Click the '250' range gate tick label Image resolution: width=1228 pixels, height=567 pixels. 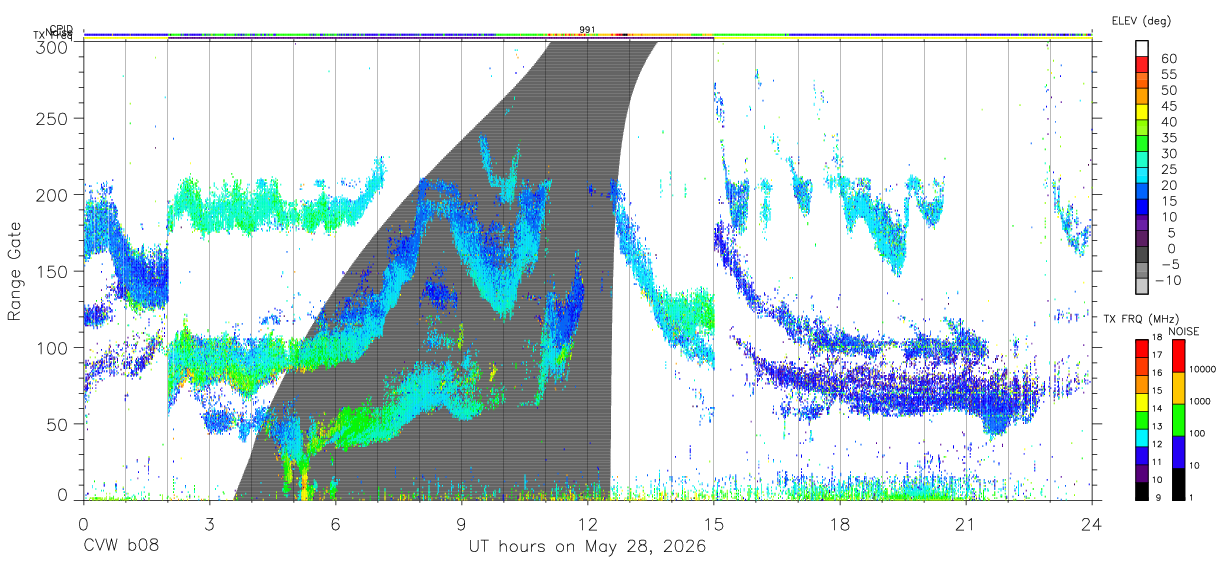[53, 118]
